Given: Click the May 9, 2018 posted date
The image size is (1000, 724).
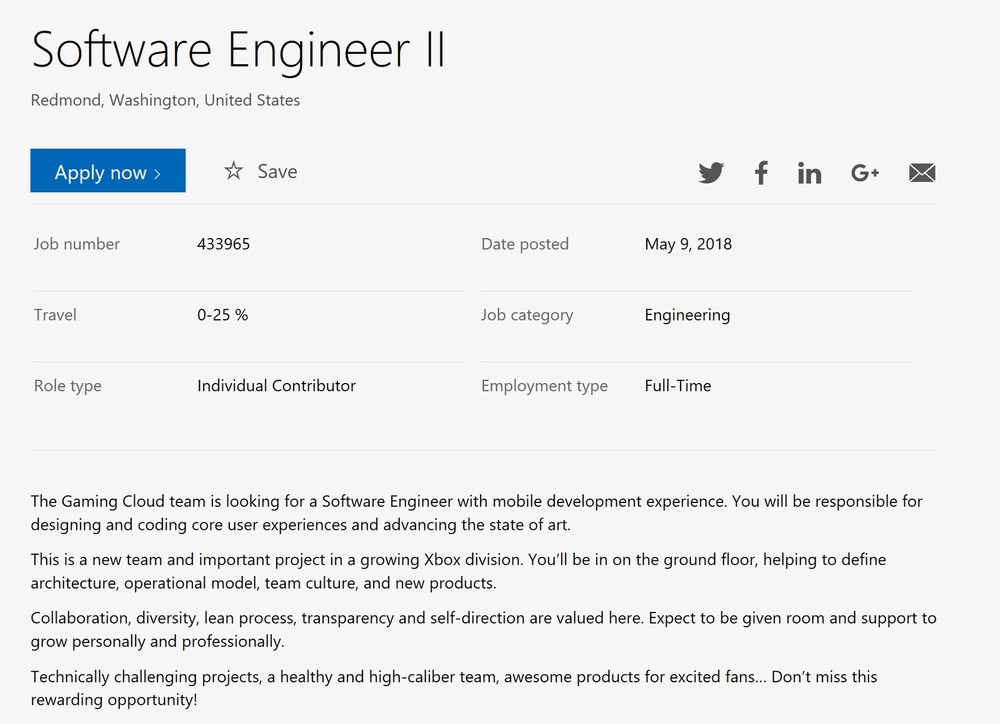Looking at the screenshot, I should [x=688, y=244].
